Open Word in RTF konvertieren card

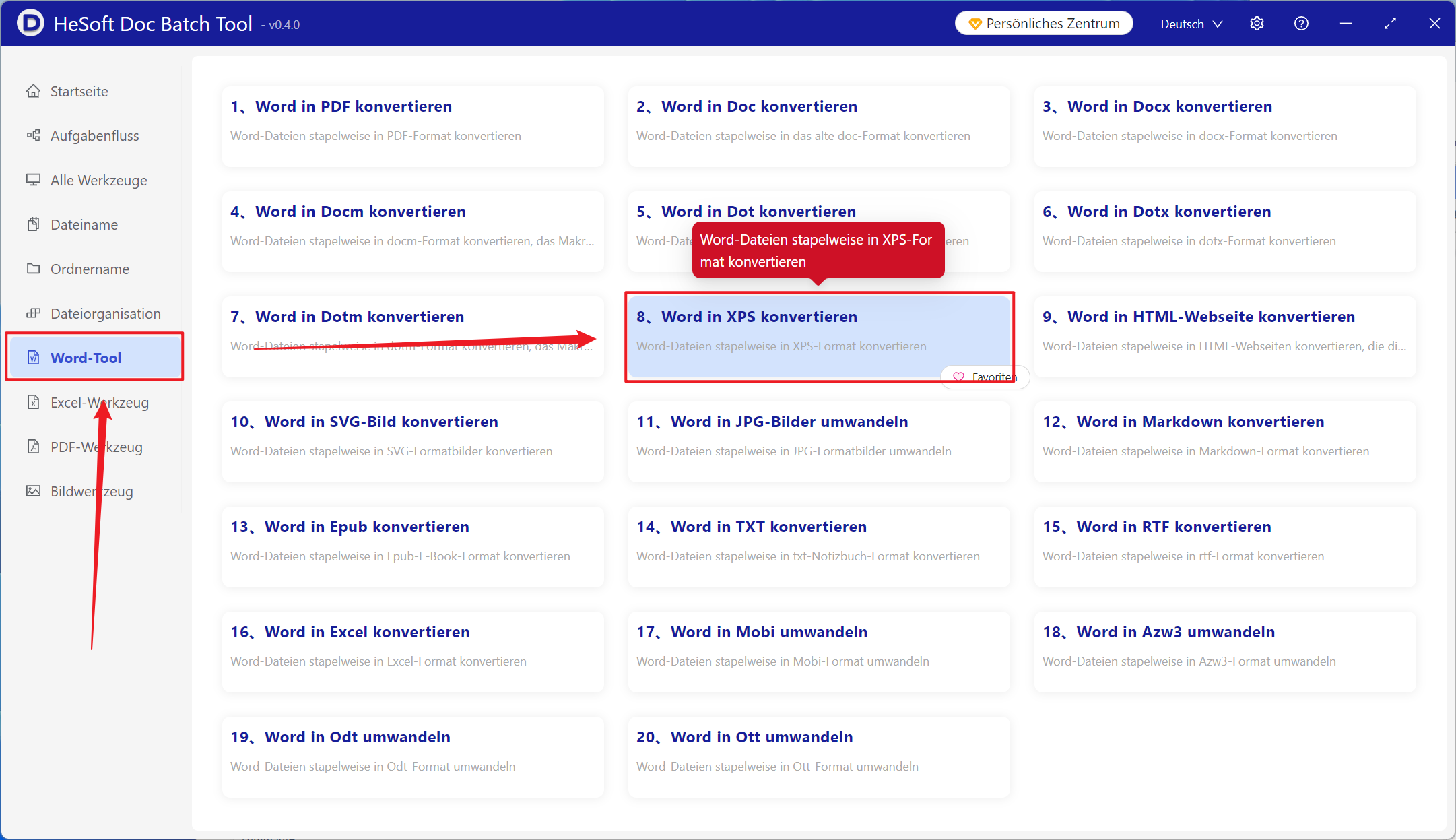1225,547
